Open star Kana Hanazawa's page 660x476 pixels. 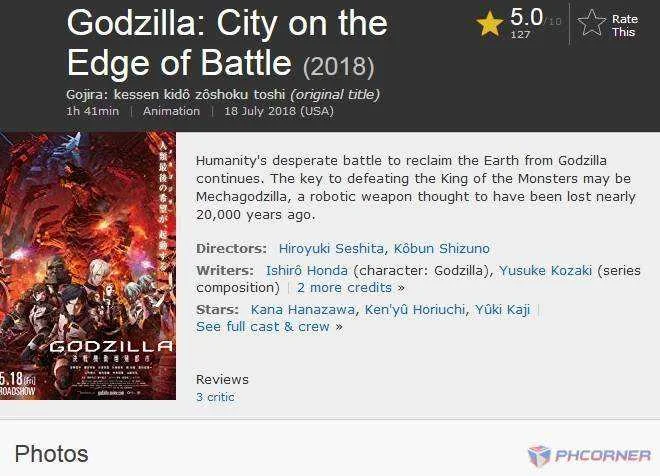click(x=302, y=309)
